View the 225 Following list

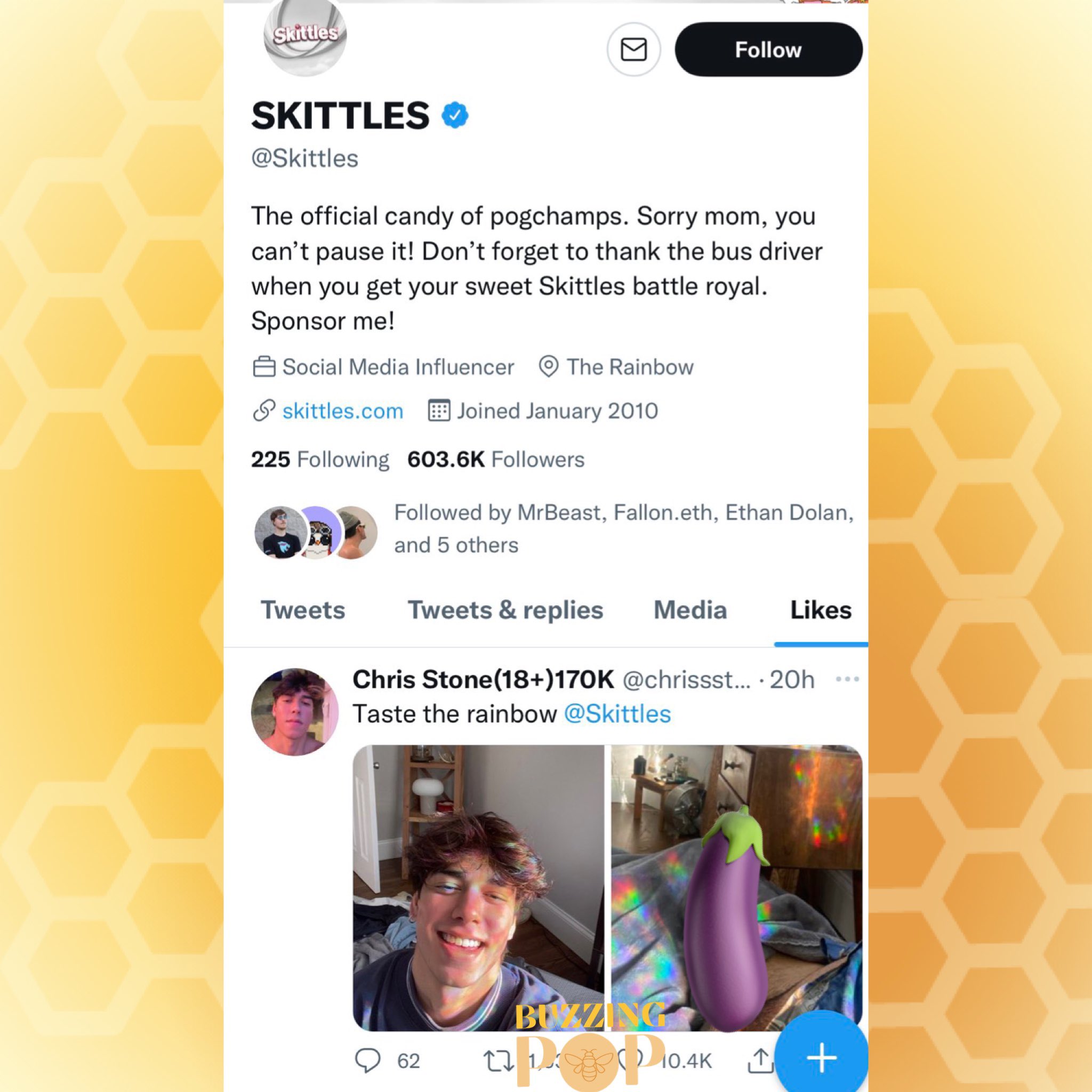320,460
